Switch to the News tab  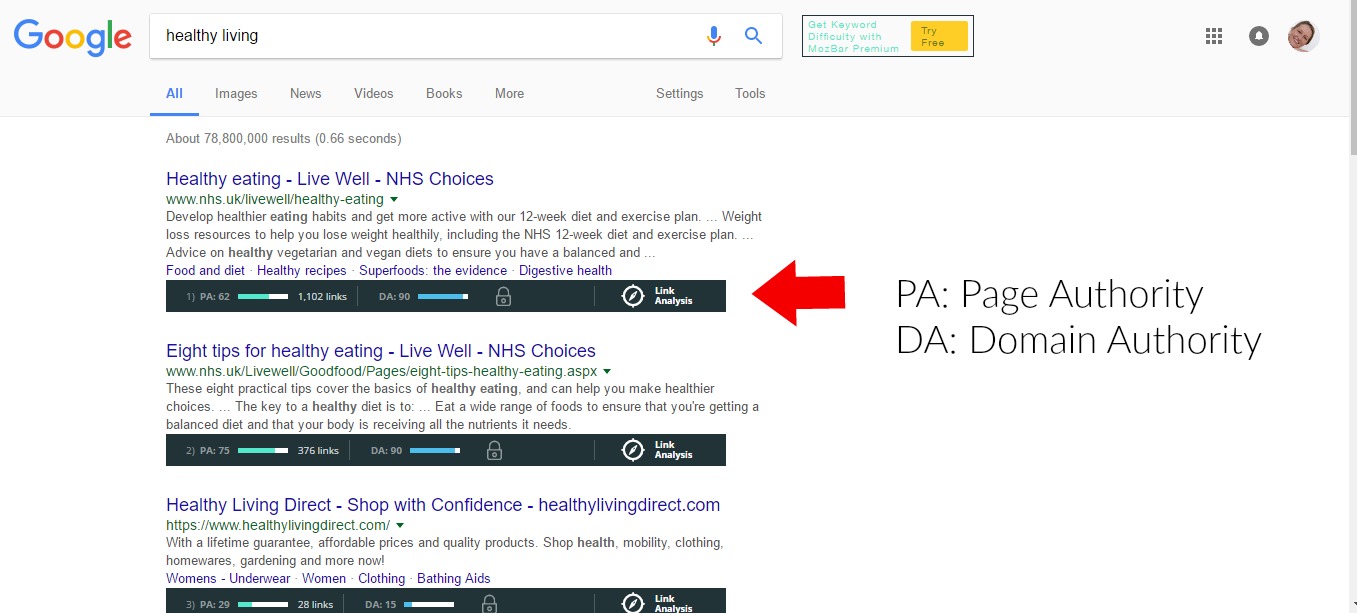point(306,94)
